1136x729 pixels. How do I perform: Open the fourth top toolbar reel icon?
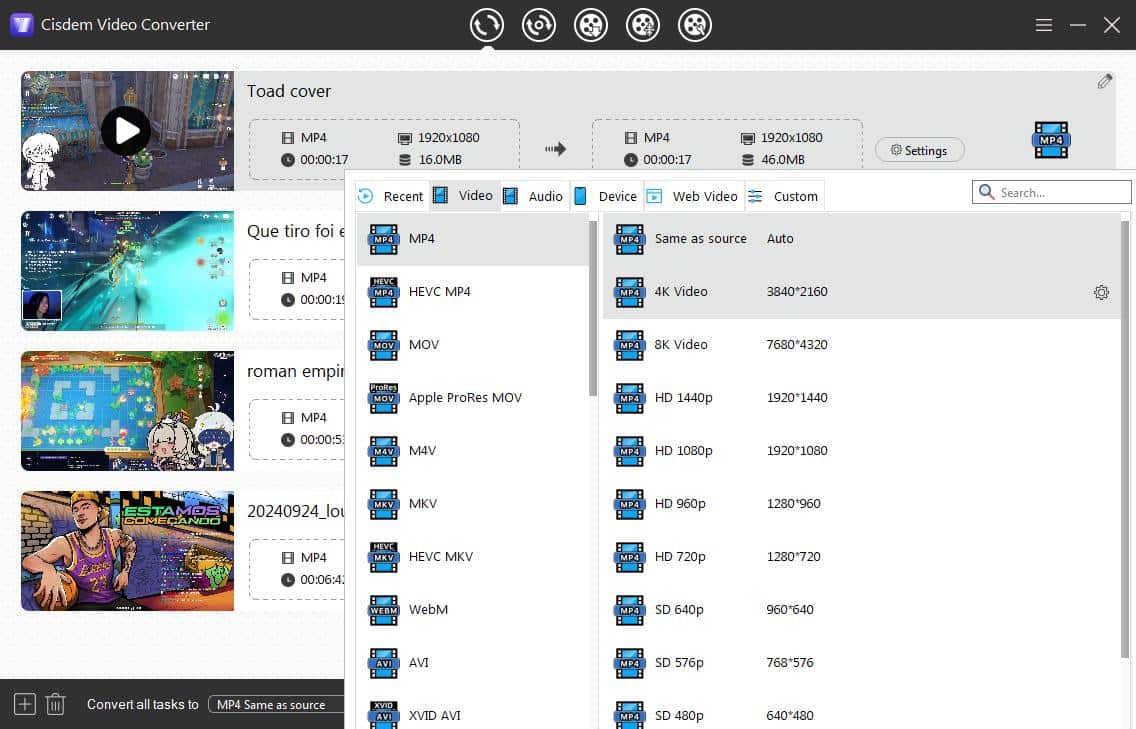643,25
